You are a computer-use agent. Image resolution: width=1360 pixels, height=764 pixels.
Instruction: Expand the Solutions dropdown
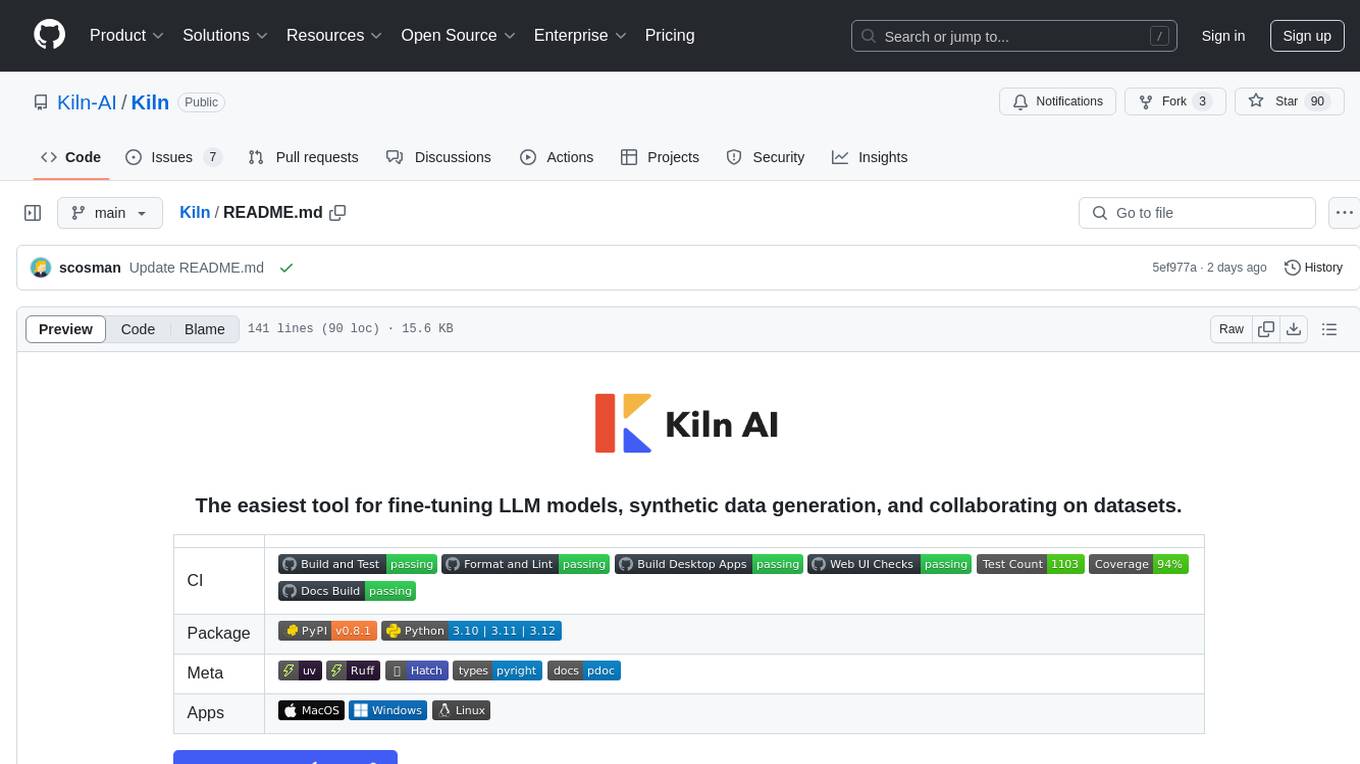[x=225, y=35]
